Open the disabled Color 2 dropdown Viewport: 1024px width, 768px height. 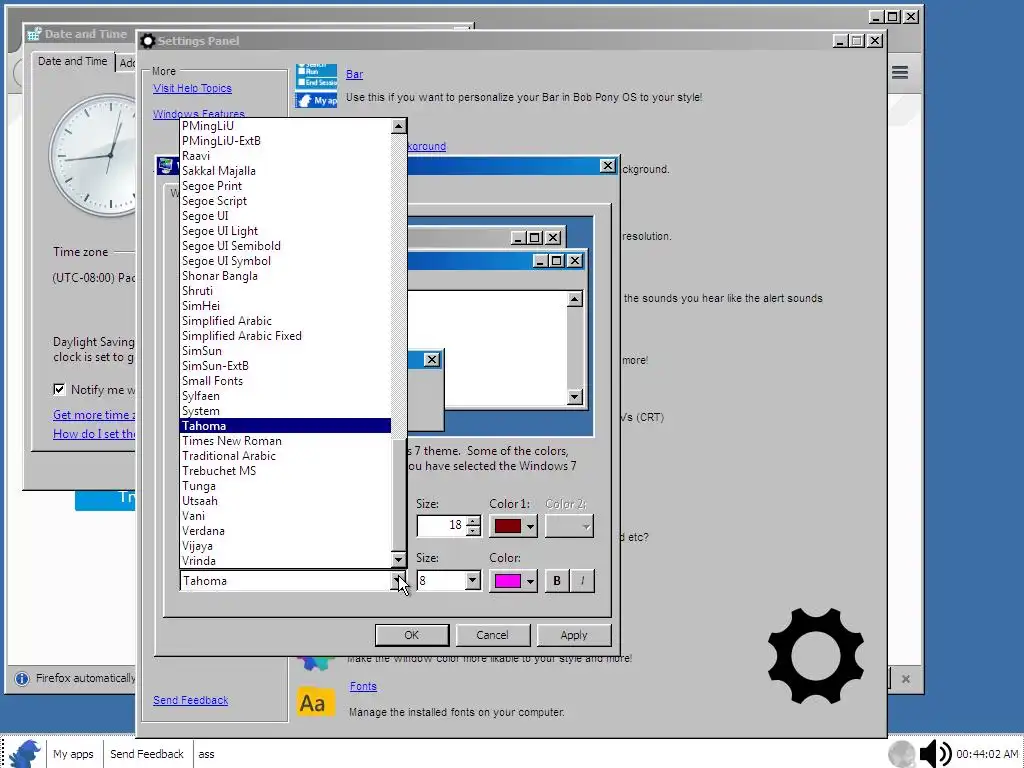click(x=569, y=526)
